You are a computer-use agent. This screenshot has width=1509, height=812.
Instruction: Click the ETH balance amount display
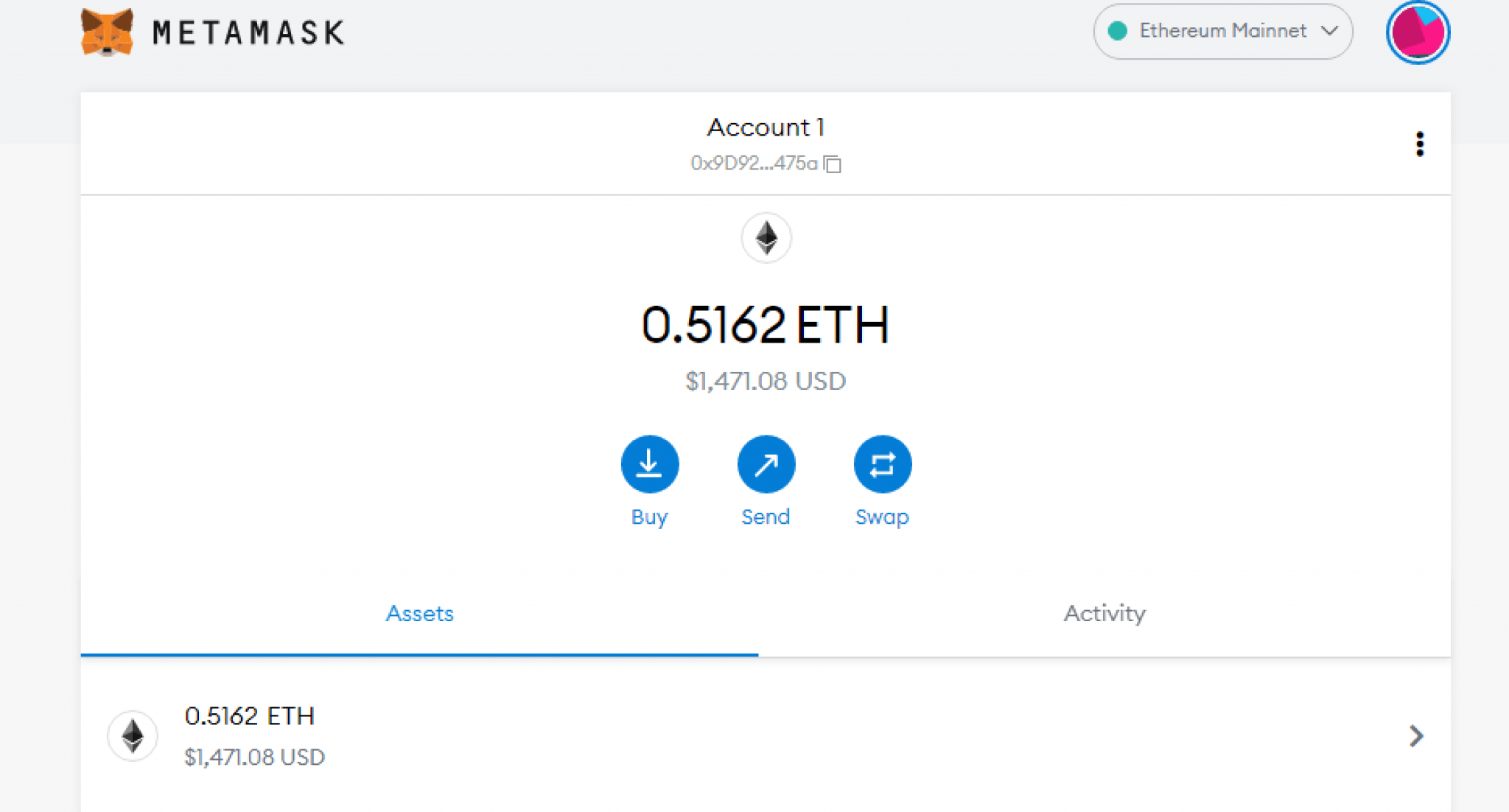click(x=766, y=324)
